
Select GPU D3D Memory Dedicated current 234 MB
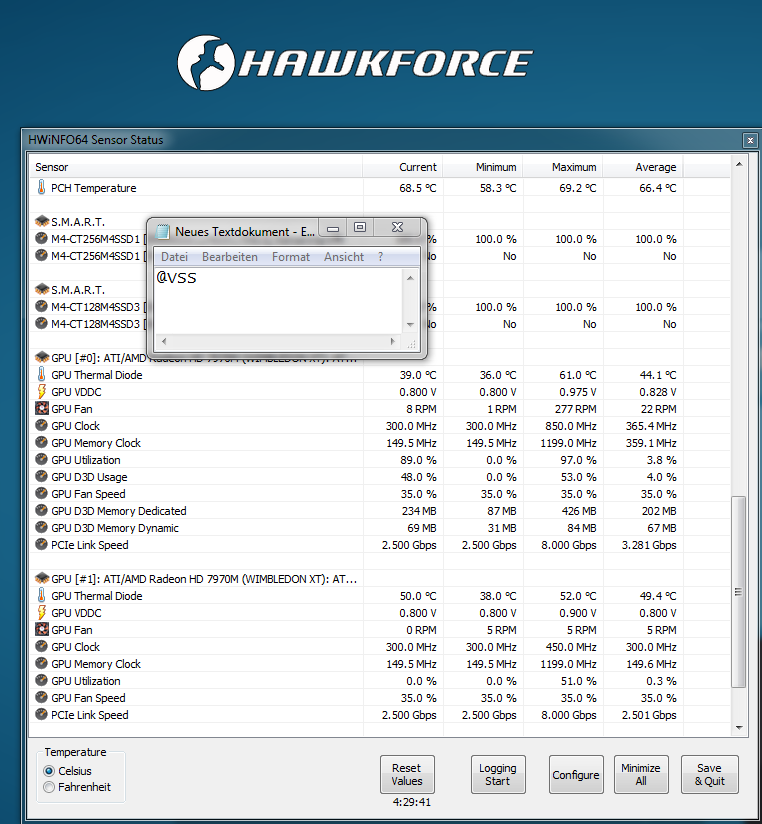418,511
